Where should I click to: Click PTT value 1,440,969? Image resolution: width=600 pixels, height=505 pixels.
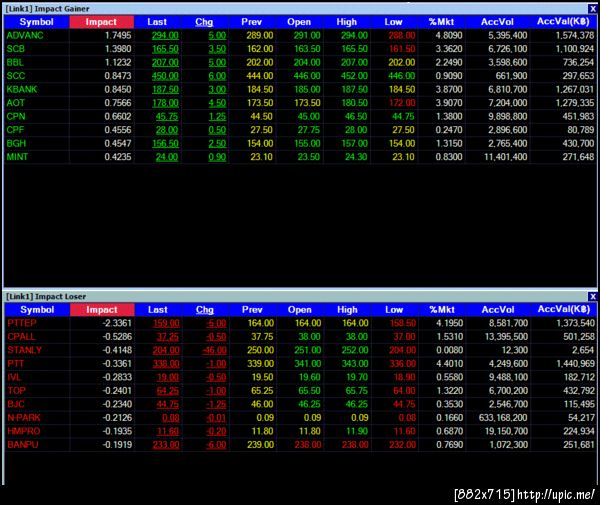coord(576,364)
